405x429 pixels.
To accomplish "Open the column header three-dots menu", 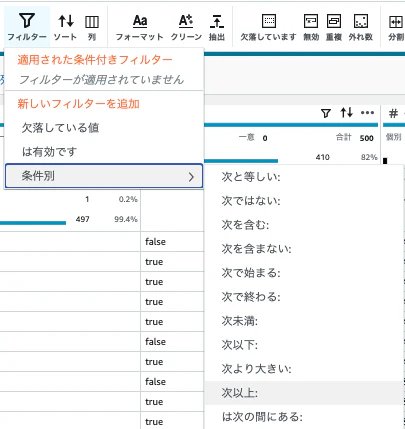I will point(367,113).
